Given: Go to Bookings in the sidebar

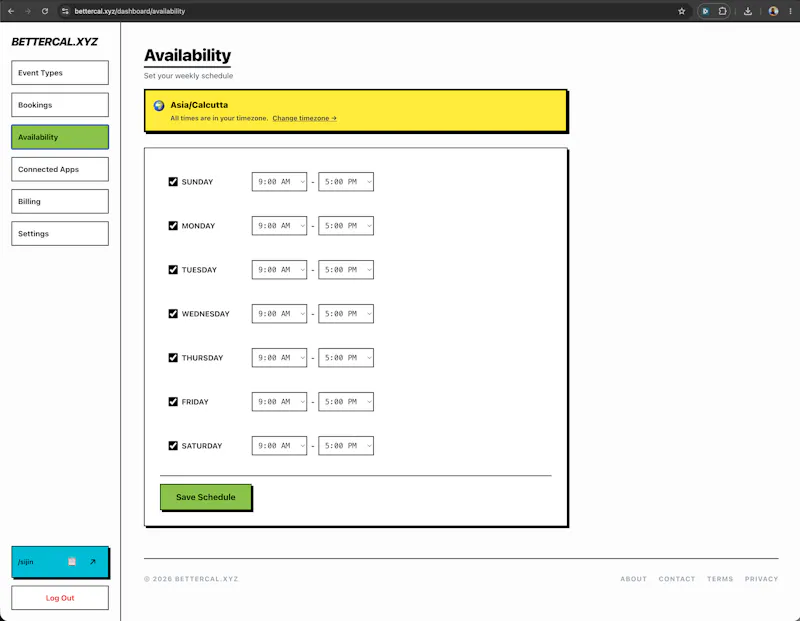Looking at the screenshot, I should pos(60,105).
